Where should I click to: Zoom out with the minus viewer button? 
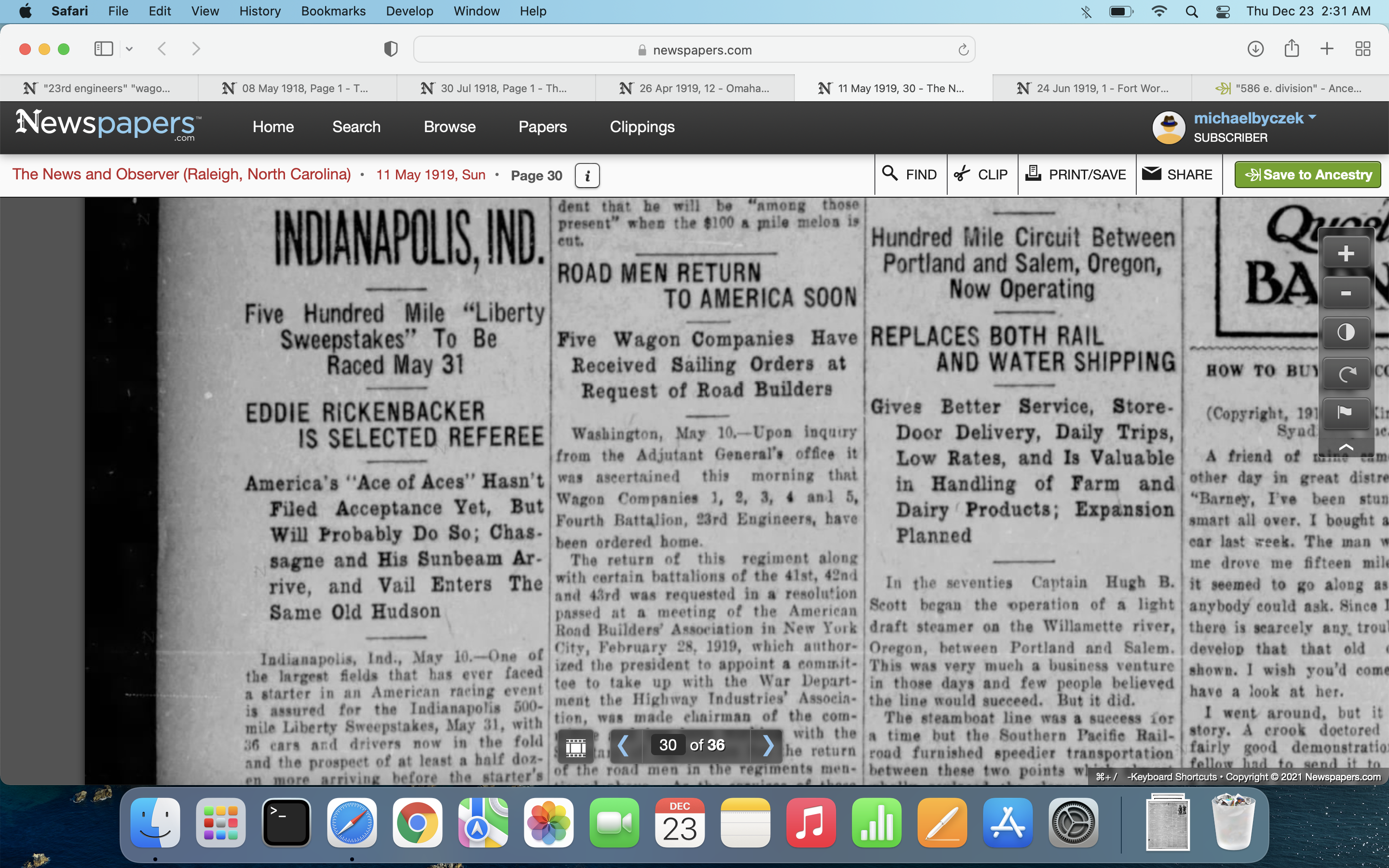pos(1346,293)
